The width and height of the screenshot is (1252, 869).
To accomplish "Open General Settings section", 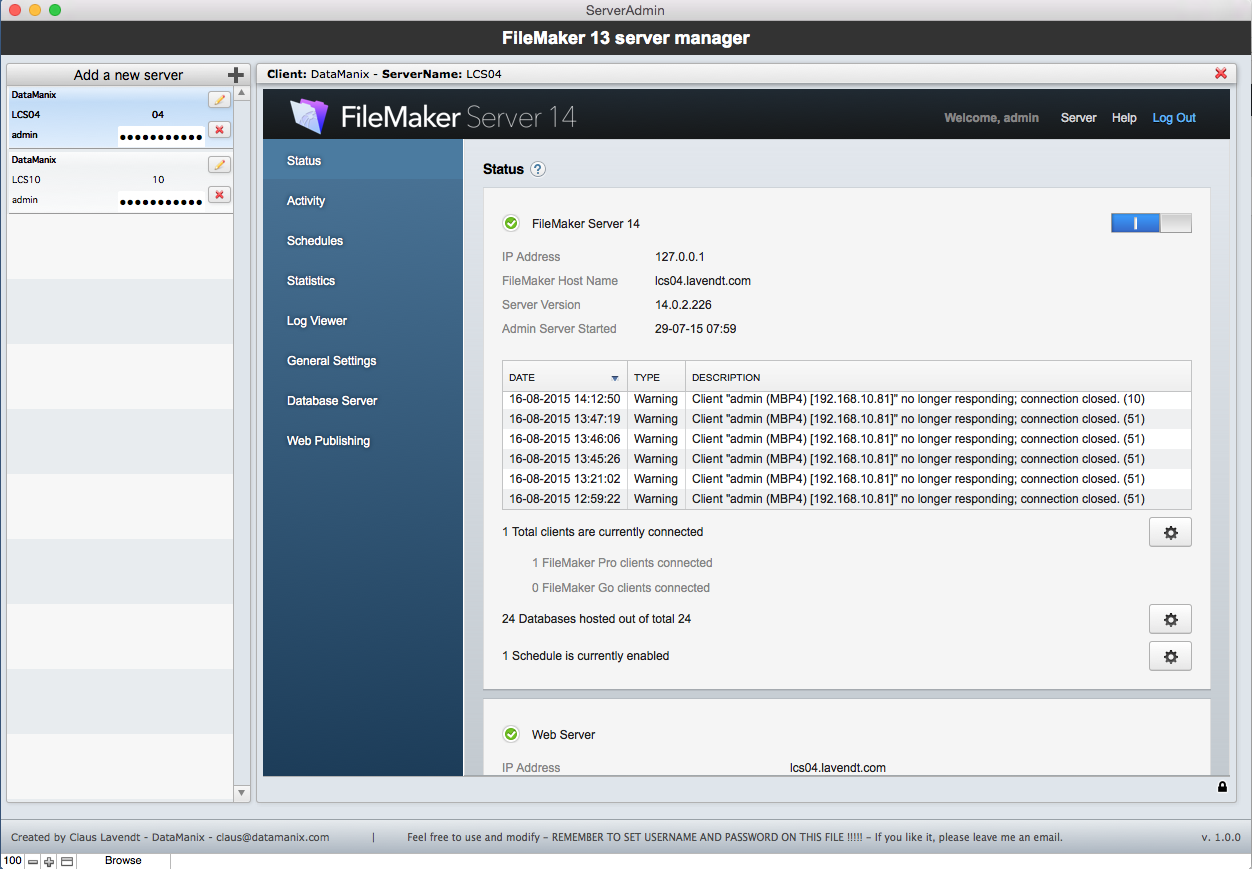I will pyautogui.click(x=363, y=360).
